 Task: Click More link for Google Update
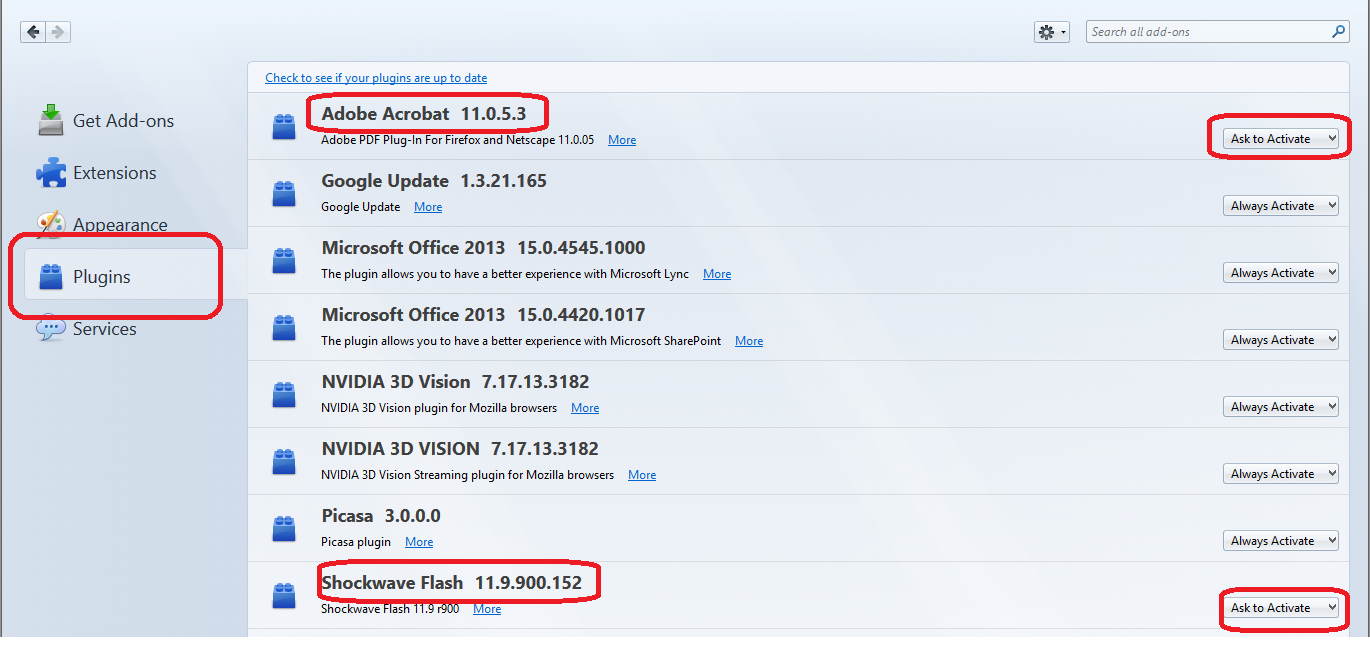[428, 207]
